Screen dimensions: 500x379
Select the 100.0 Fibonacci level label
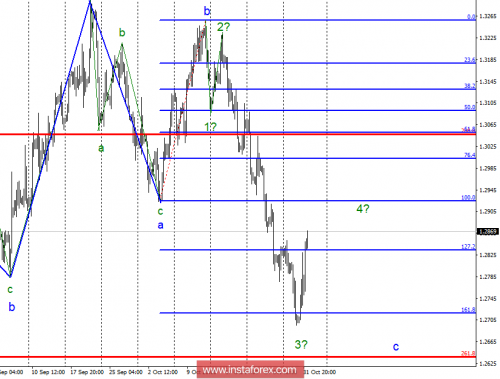tap(468, 197)
